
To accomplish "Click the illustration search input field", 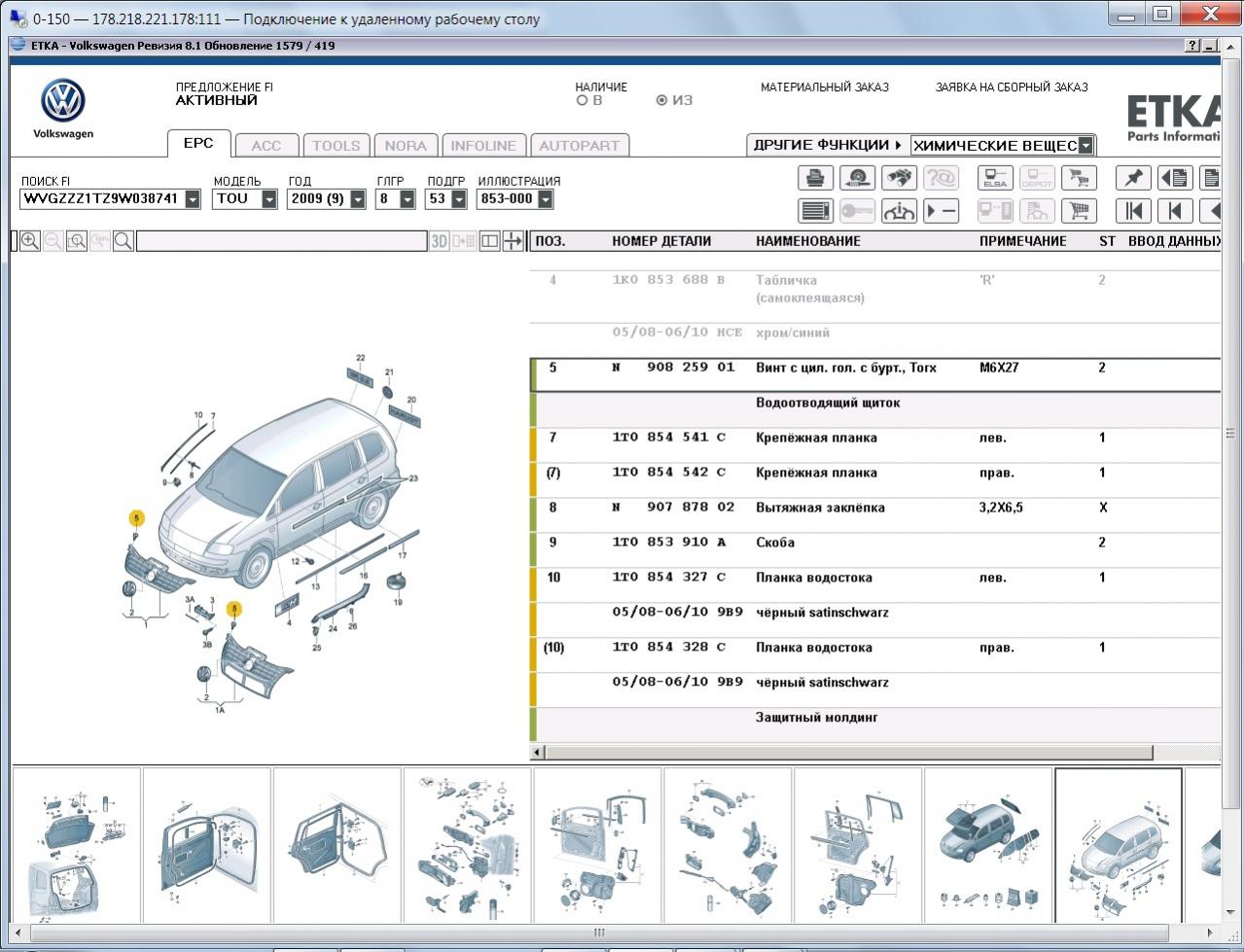I will click(281, 241).
